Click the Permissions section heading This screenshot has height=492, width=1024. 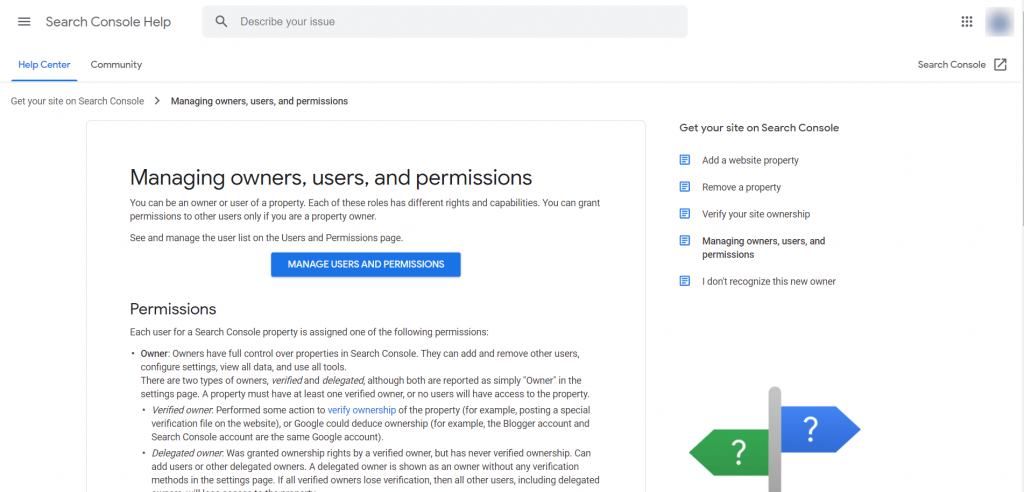173,308
